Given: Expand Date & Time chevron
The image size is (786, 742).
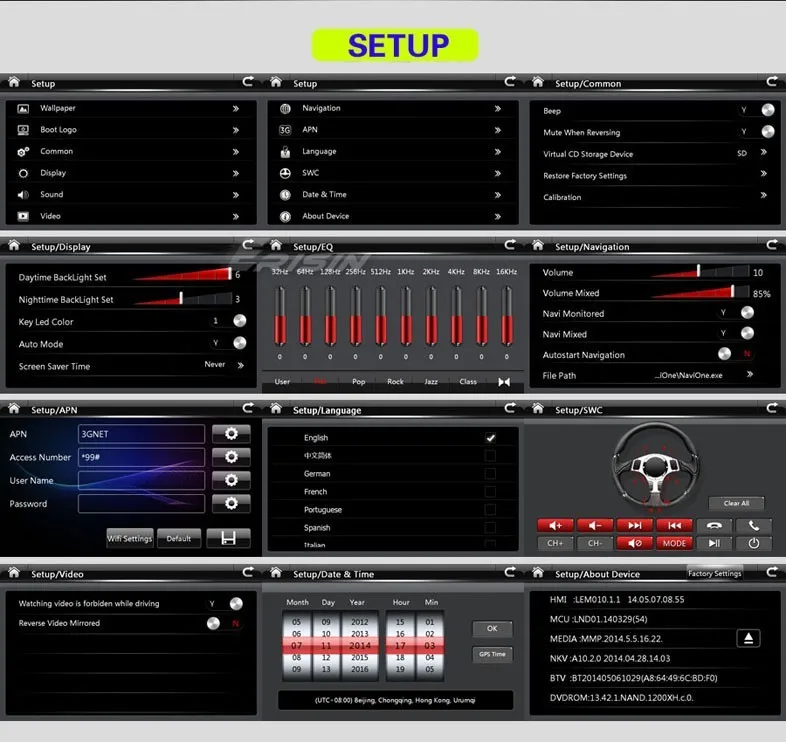Looking at the screenshot, I should (497, 195).
